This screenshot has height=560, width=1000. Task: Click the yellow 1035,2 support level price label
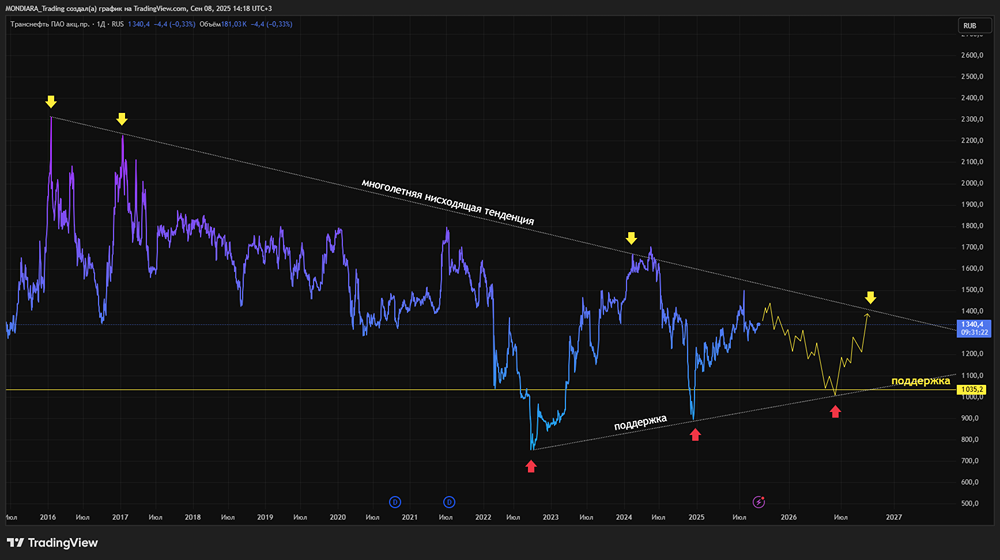point(971,389)
